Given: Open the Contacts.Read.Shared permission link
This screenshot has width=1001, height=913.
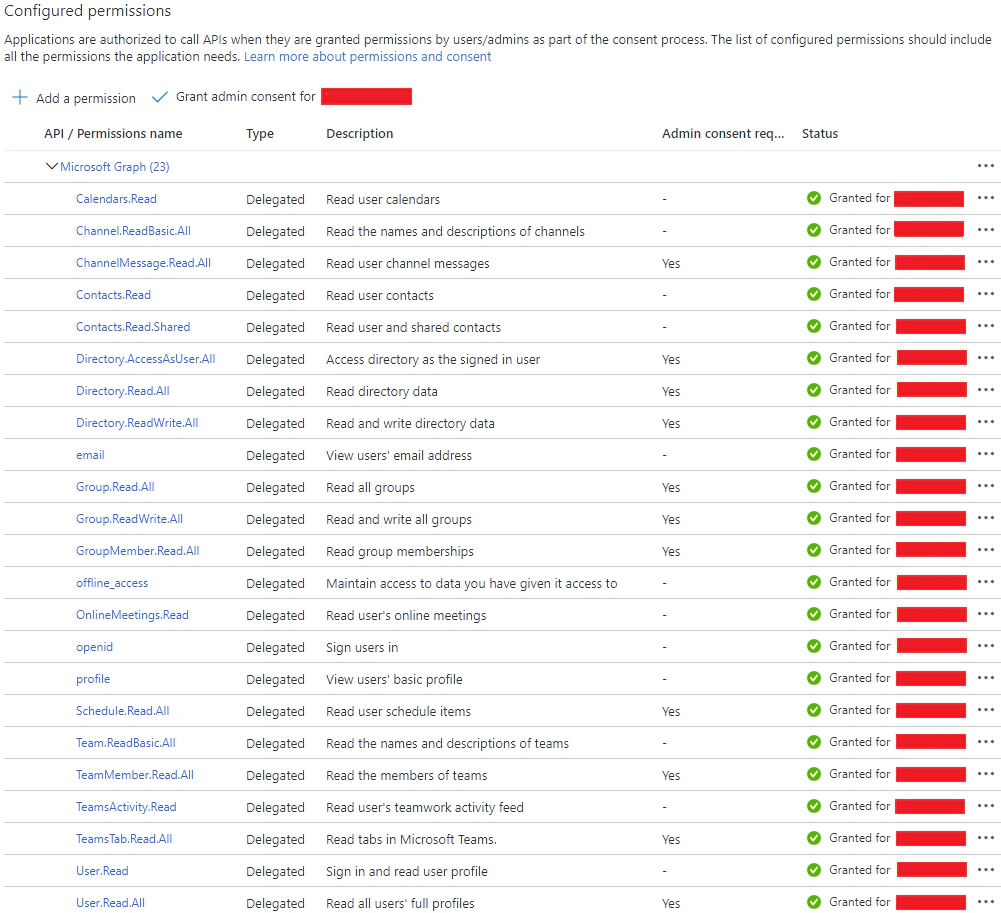Looking at the screenshot, I should [x=133, y=326].
